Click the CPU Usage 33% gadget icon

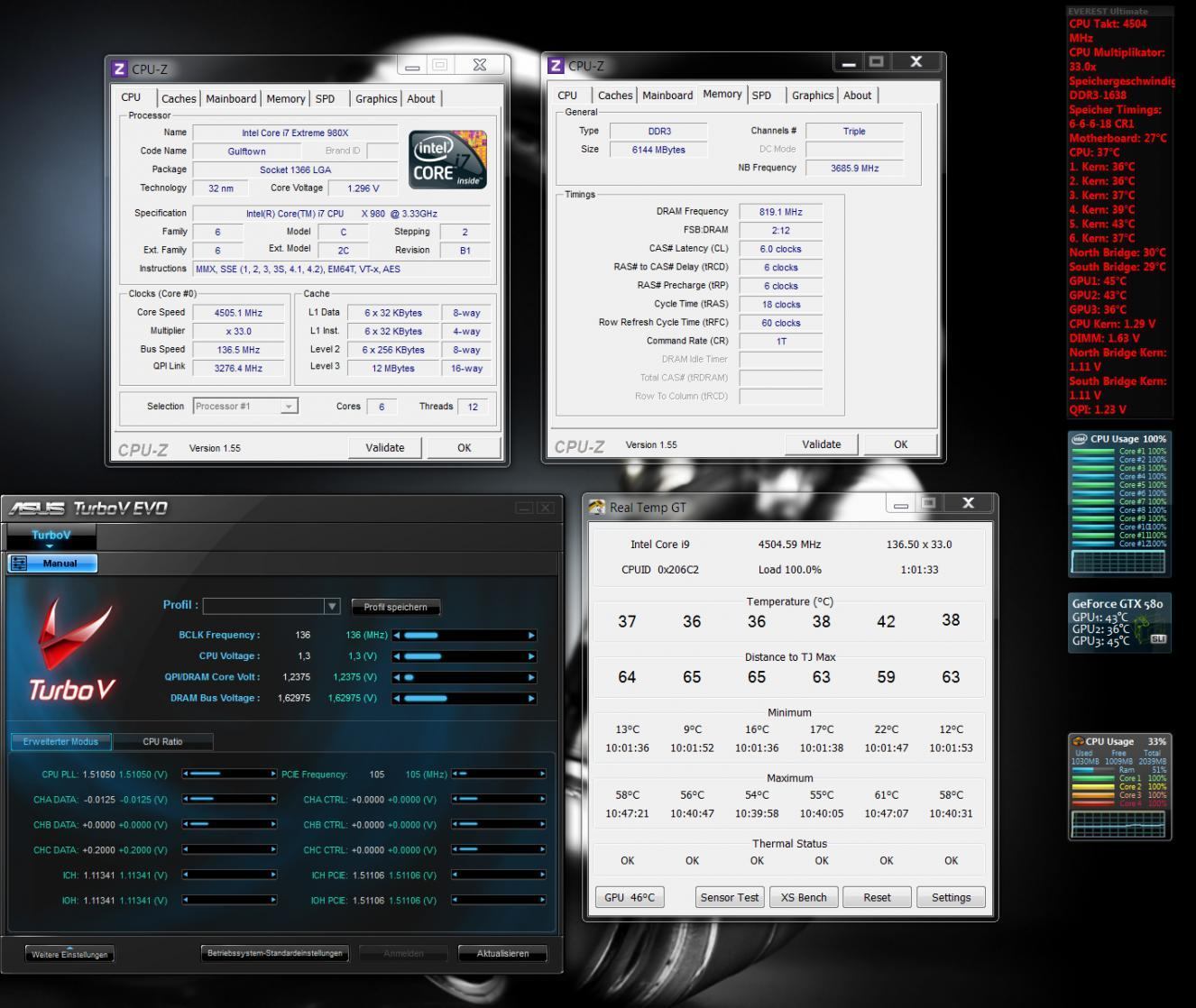(x=1078, y=741)
